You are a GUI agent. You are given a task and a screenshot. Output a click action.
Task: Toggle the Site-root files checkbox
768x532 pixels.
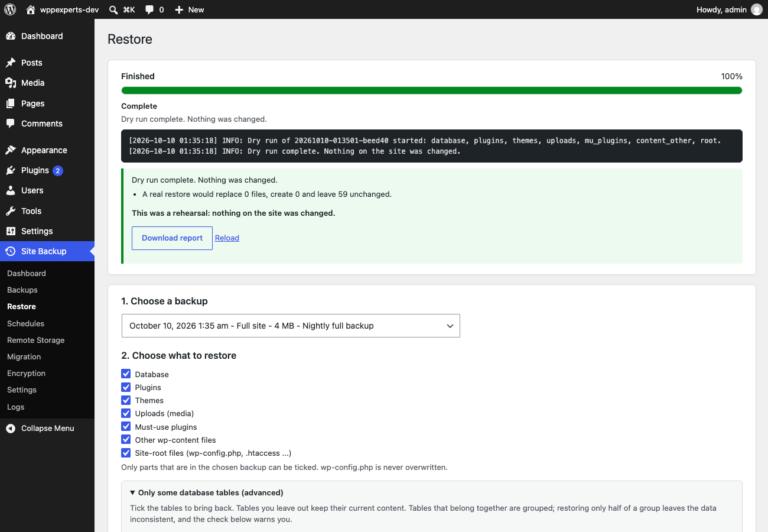[126, 453]
